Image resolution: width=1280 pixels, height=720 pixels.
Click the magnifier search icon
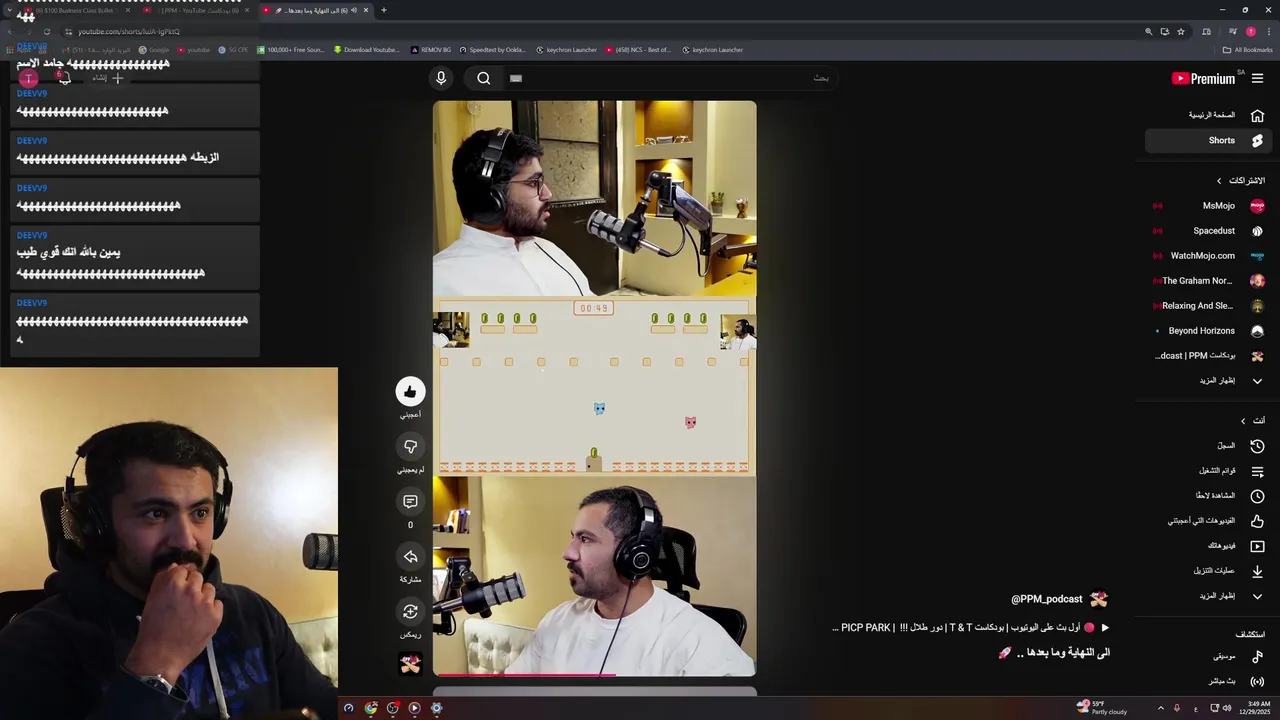pos(484,78)
